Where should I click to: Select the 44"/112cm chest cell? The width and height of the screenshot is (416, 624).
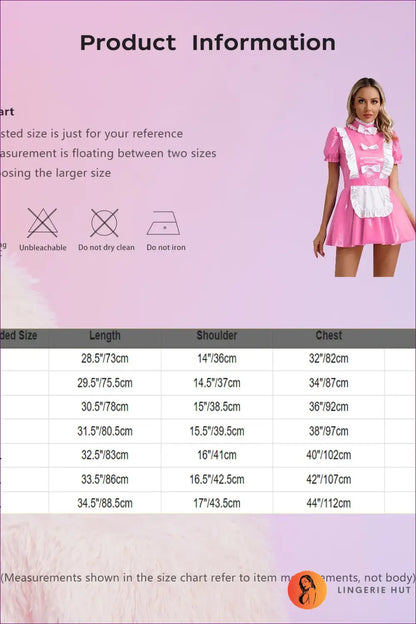coord(329,503)
